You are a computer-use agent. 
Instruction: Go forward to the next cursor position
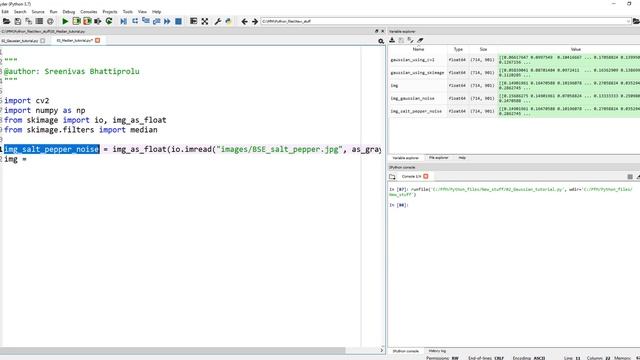pos(255,21)
